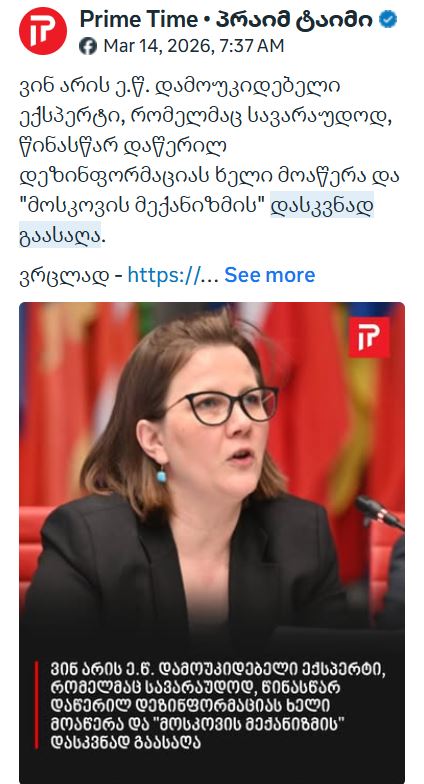Click the turquoise earring in the photo
The height and width of the screenshot is (784, 424).
(161, 474)
